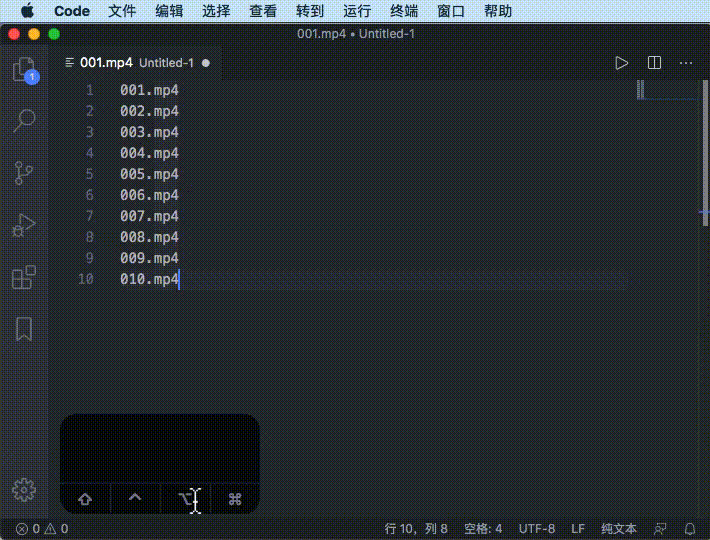Click the Option key indicator icon
This screenshot has height=540, width=710.
coord(186,499)
